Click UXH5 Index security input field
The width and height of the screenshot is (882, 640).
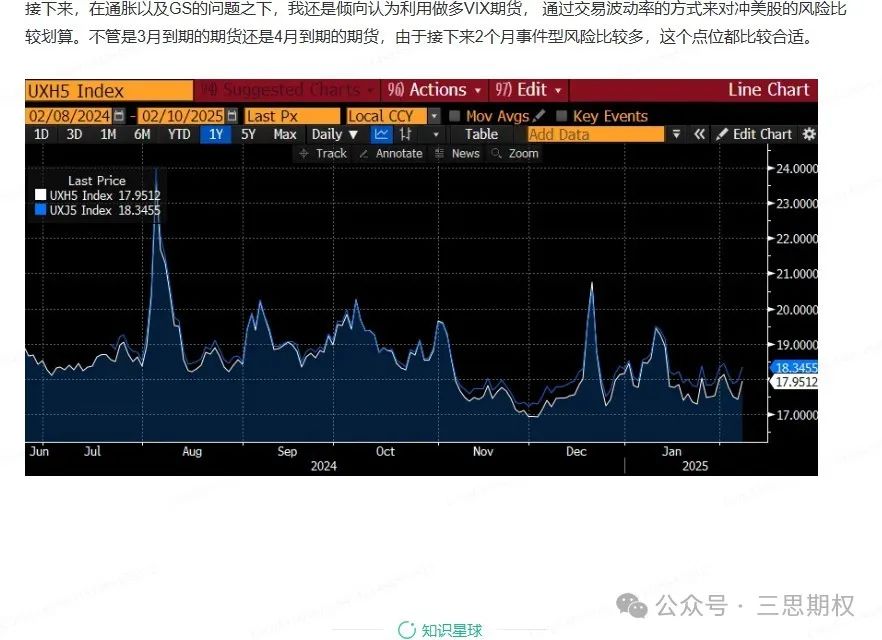coord(109,91)
